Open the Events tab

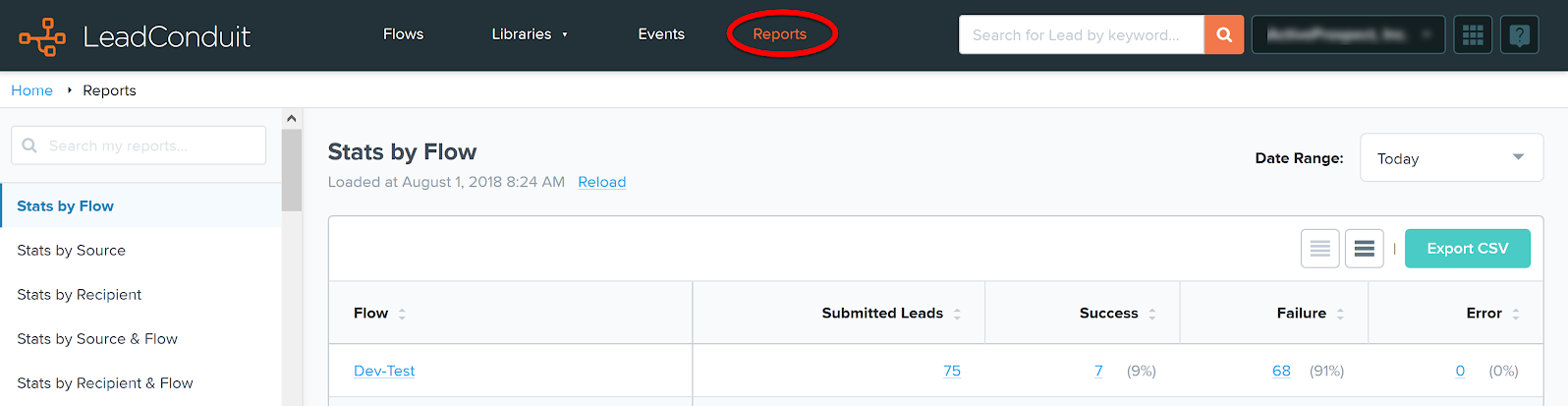(x=660, y=34)
